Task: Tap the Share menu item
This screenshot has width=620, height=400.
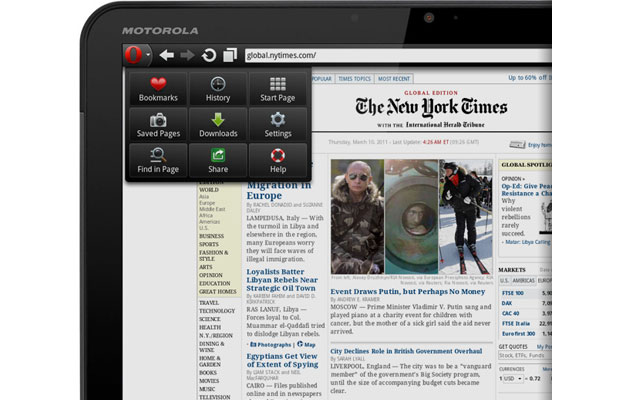Action: pos(217,161)
